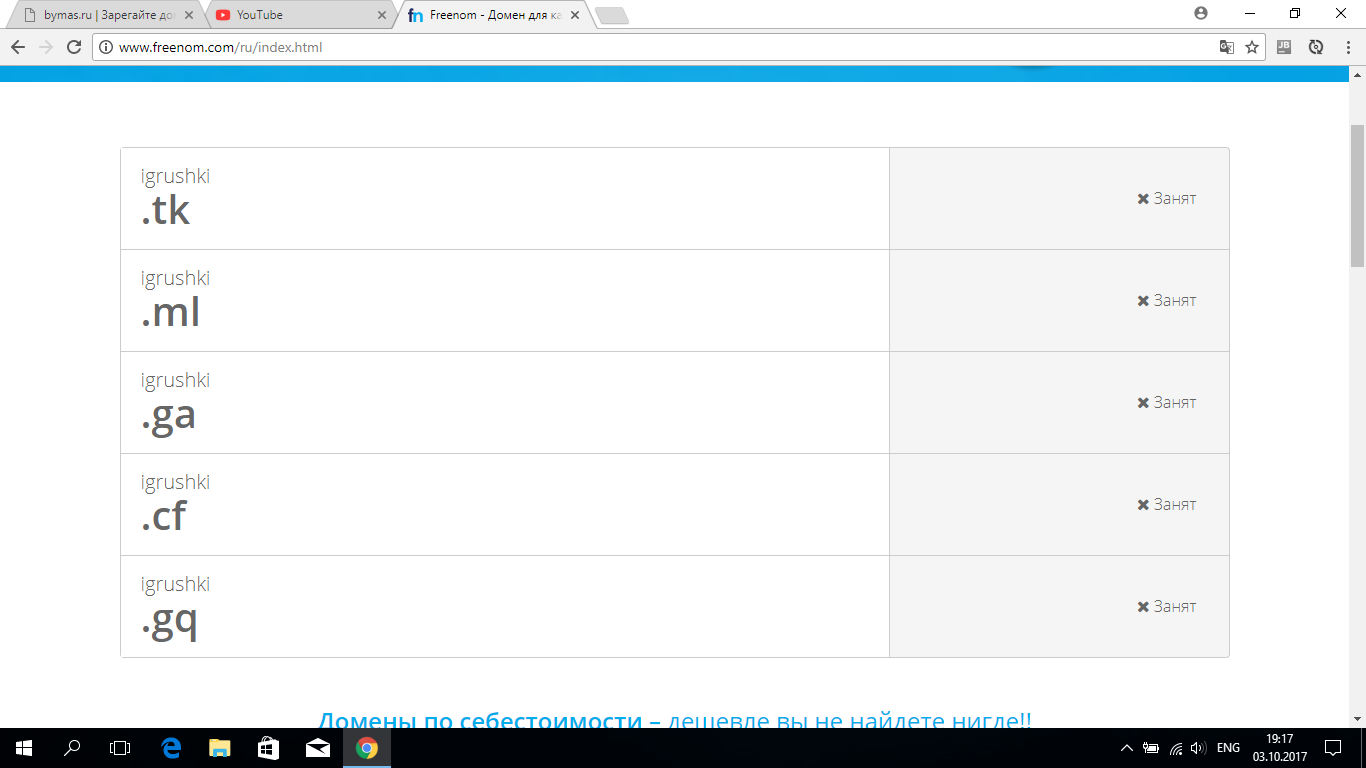This screenshot has height=768, width=1366.
Task: Open the ENG language switcher
Action: click(x=1228, y=748)
